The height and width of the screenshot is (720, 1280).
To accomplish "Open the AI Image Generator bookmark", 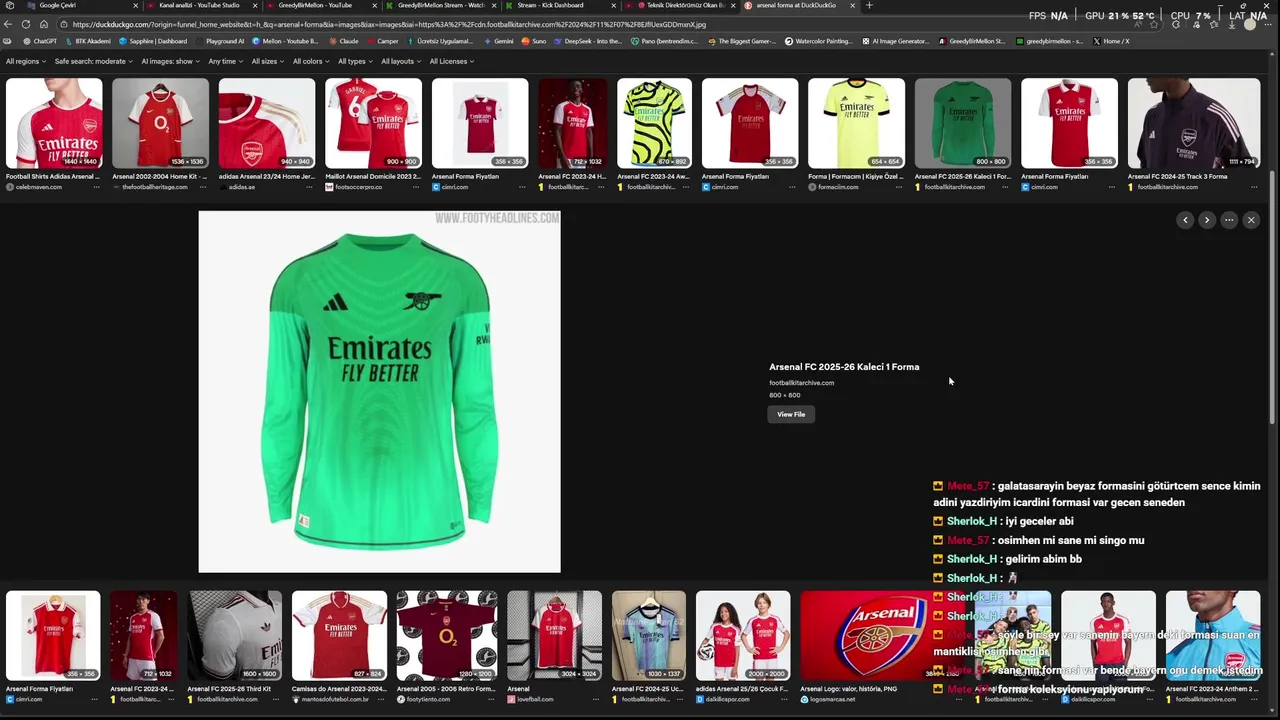I will pos(895,41).
